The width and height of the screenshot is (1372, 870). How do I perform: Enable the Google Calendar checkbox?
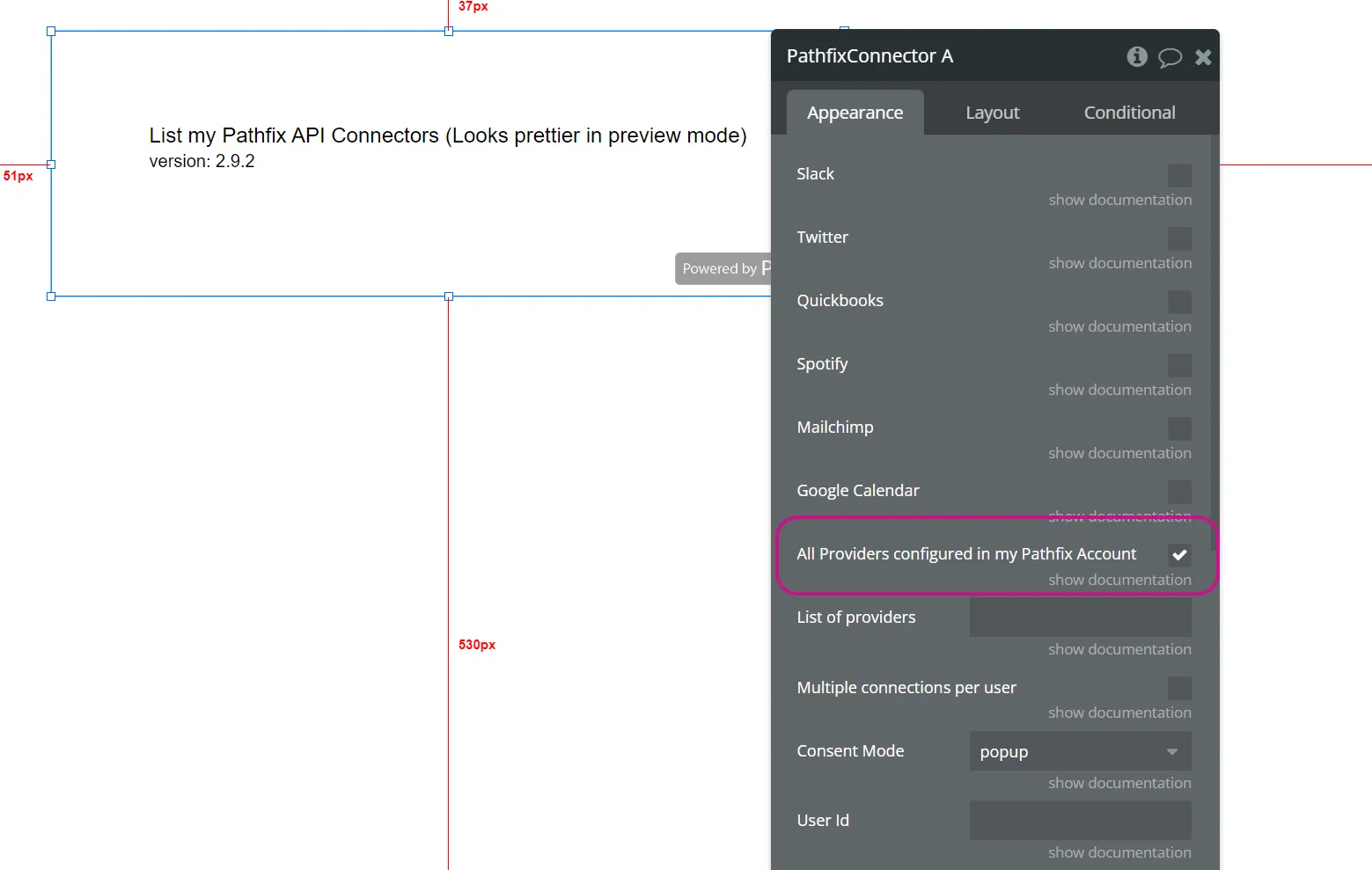[1180, 492]
